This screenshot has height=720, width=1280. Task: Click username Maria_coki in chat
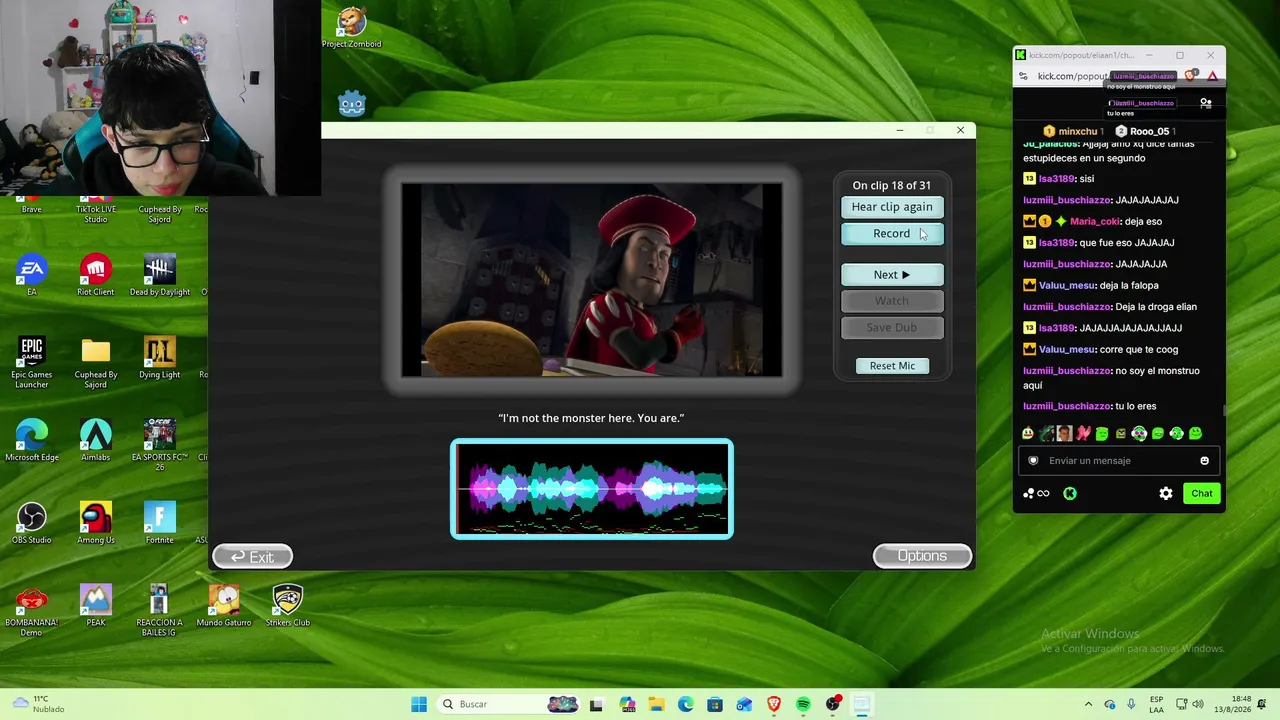click(1095, 222)
